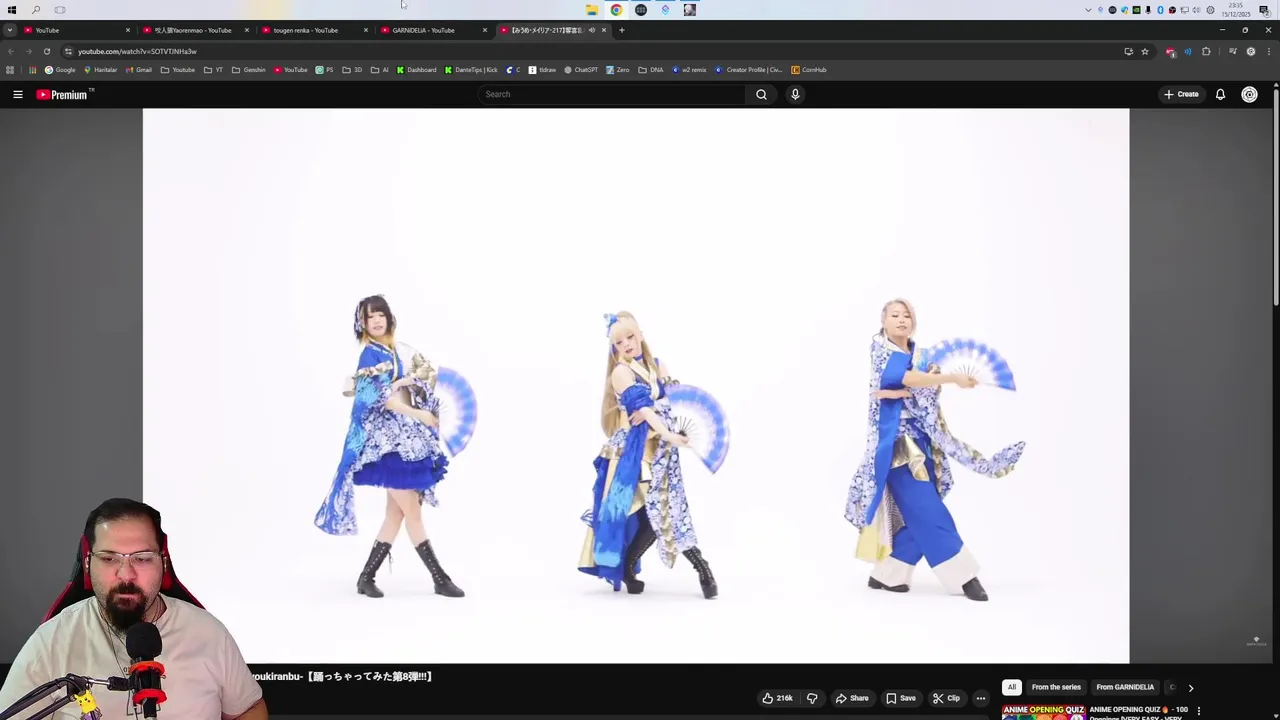Start voice search with the microphone
Screen dimensions: 1280x720
[795, 94]
